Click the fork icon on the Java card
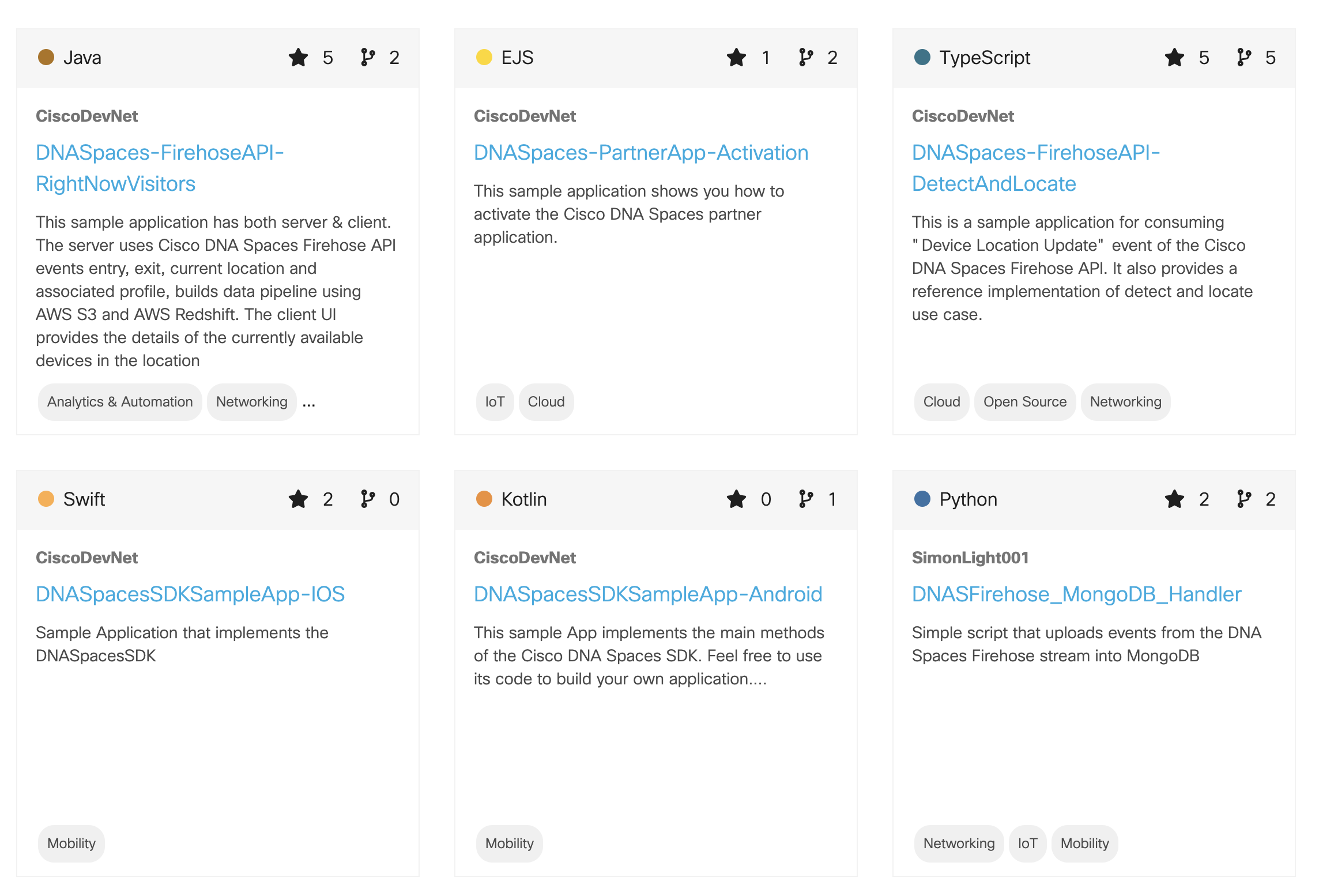 (367, 58)
